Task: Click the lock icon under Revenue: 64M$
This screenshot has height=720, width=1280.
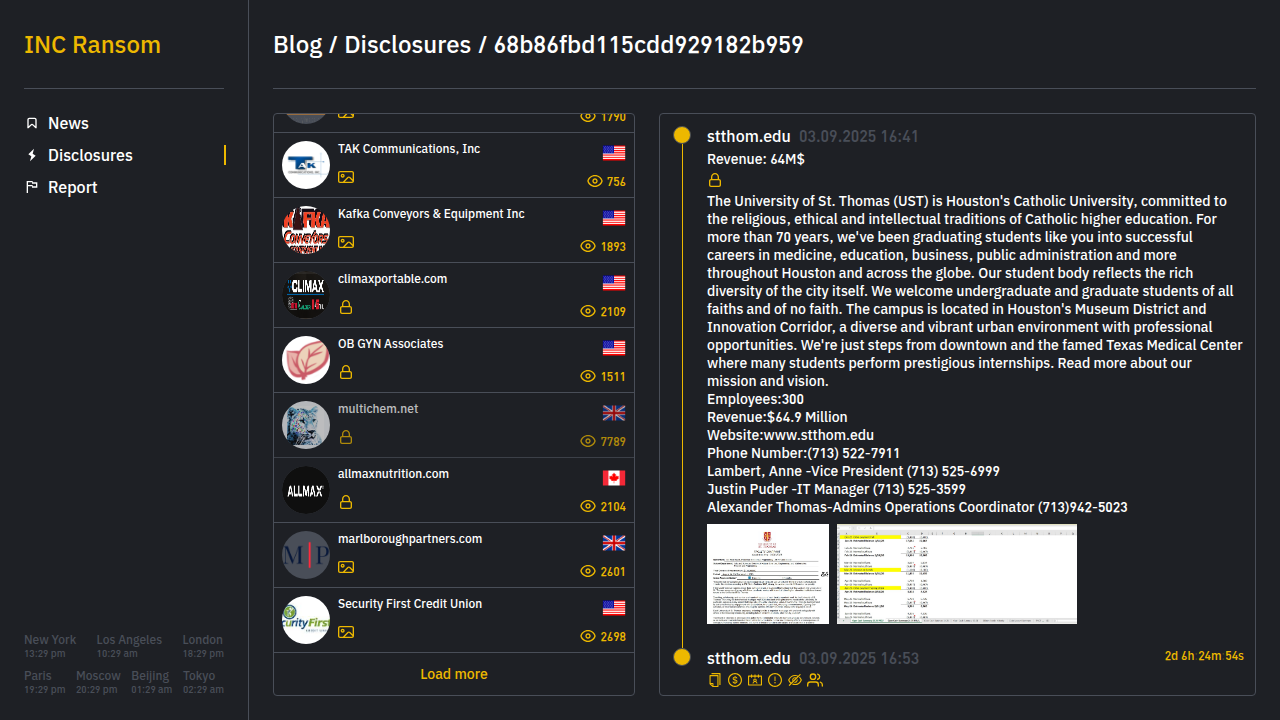Action: [x=715, y=181]
